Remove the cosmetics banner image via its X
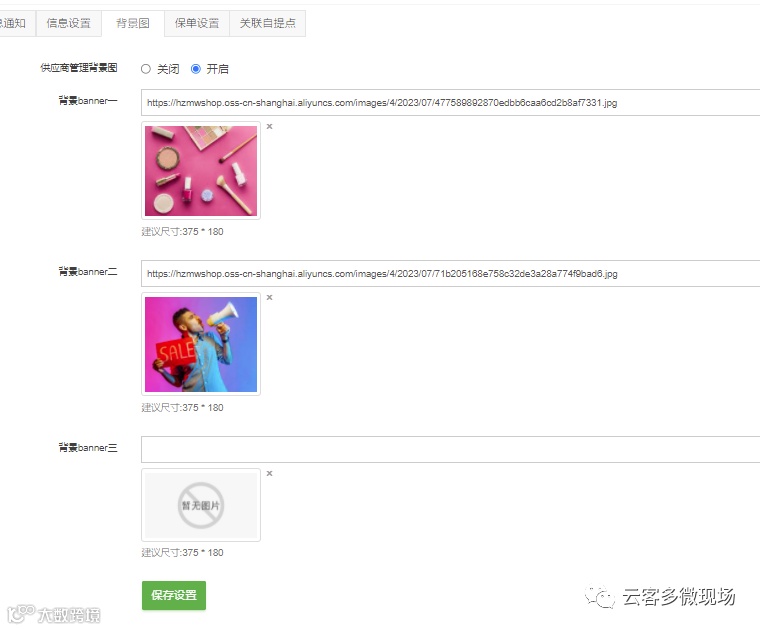Viewport: 760px width, 630px height. tap(269, 126)
